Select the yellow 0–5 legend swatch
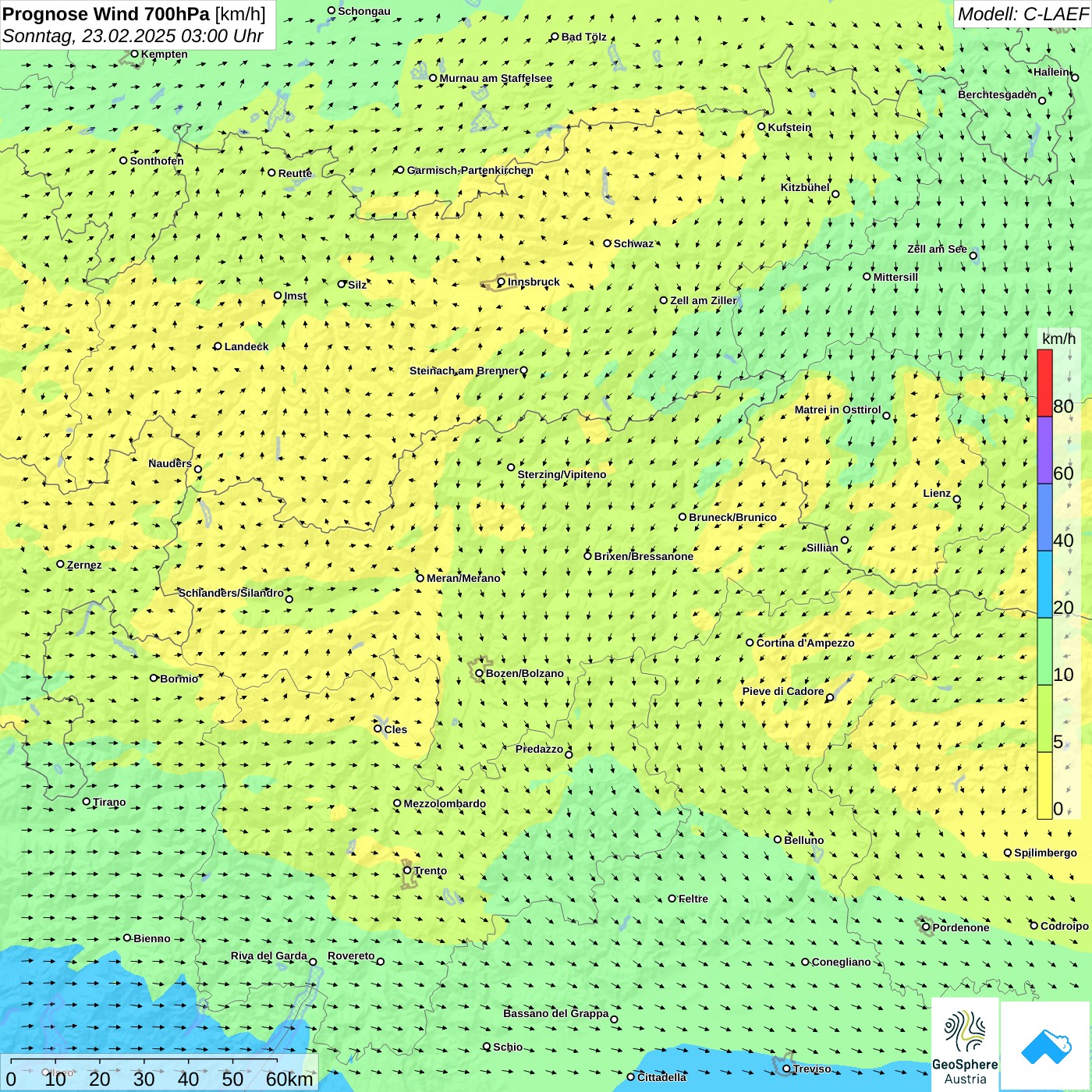This screenshot has width=1092, height=1092. click(1044, 786)
